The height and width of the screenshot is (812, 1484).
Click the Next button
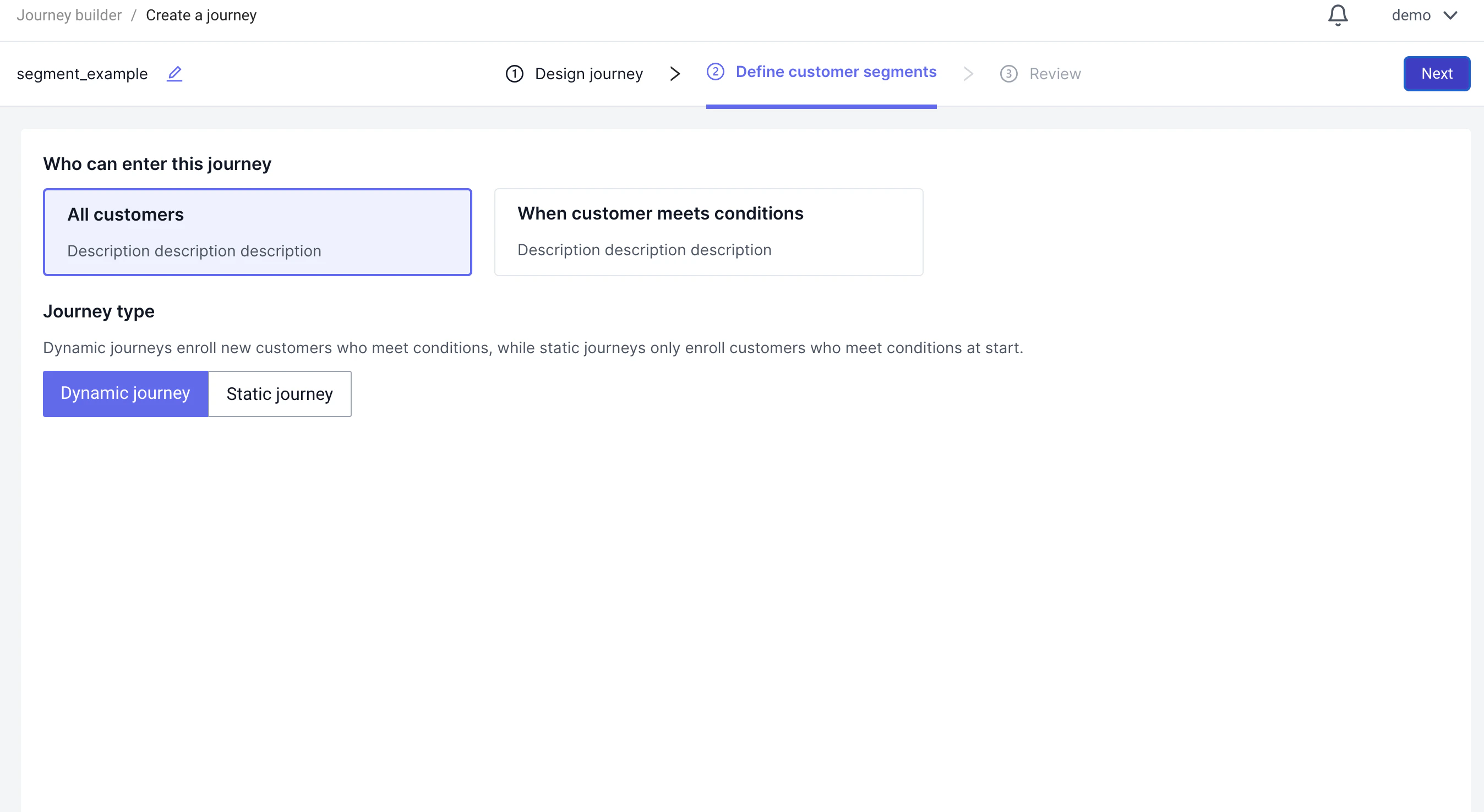(1436, 74)
